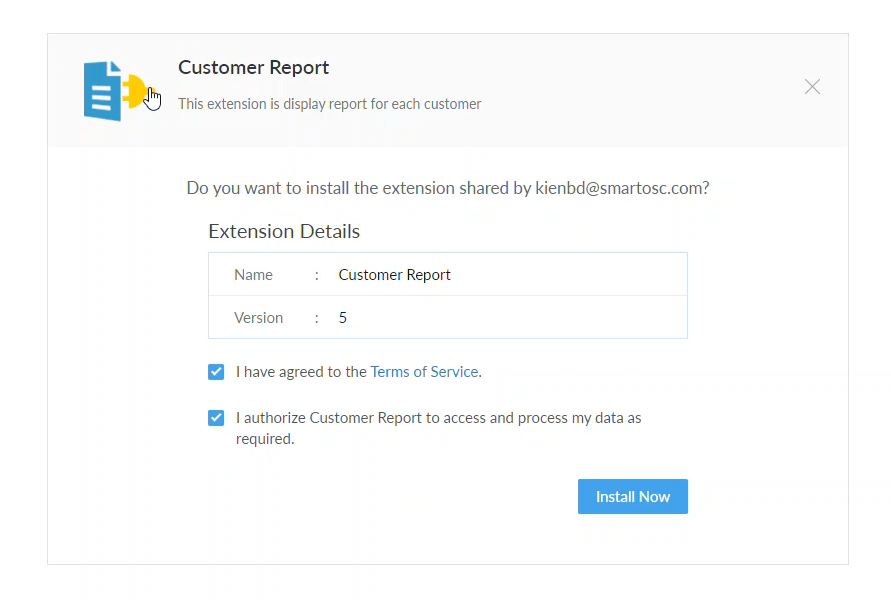Click the Customer Report name value

pos(394,275)
